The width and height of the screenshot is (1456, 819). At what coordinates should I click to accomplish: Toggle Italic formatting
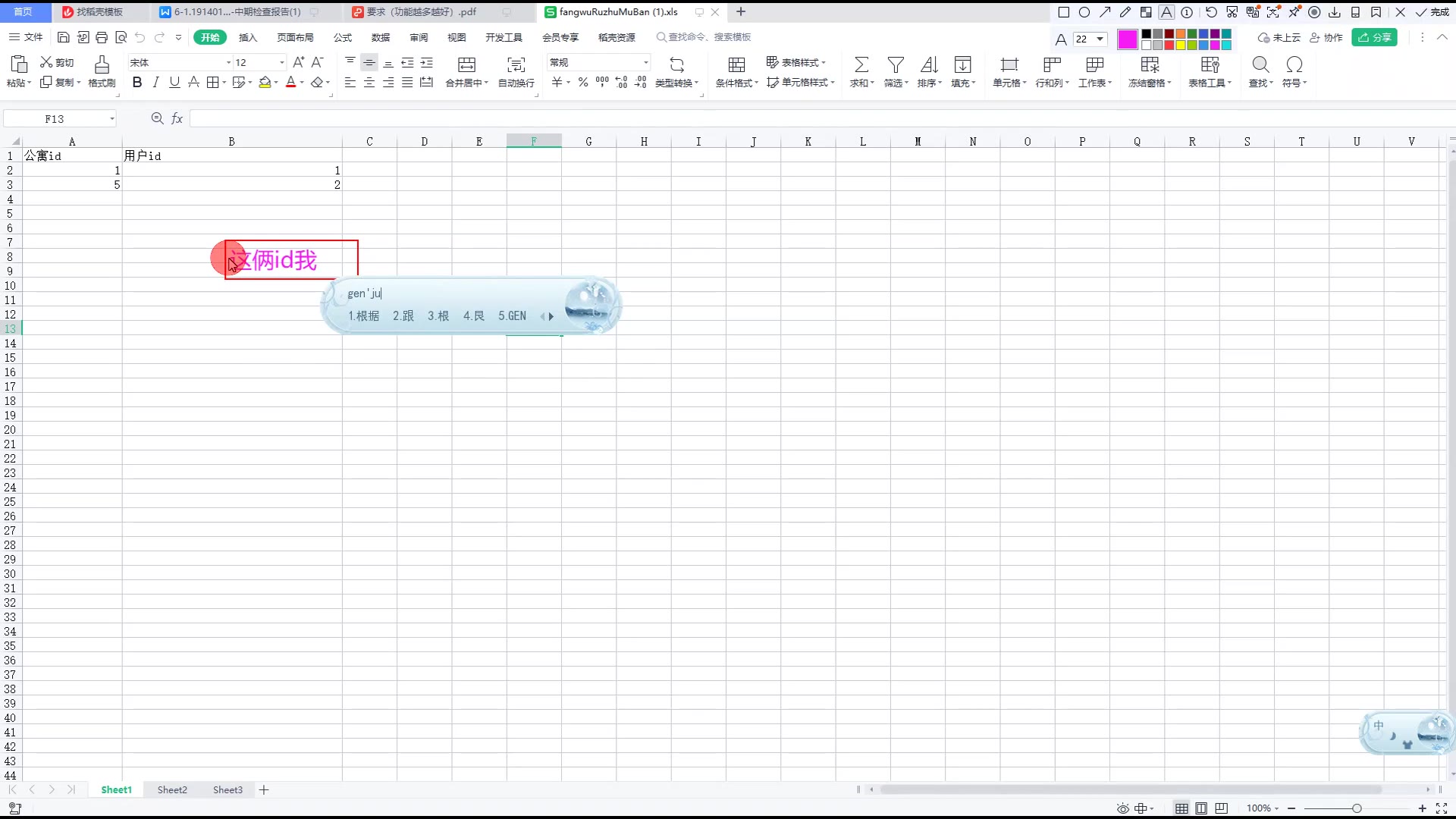(156, 83)
